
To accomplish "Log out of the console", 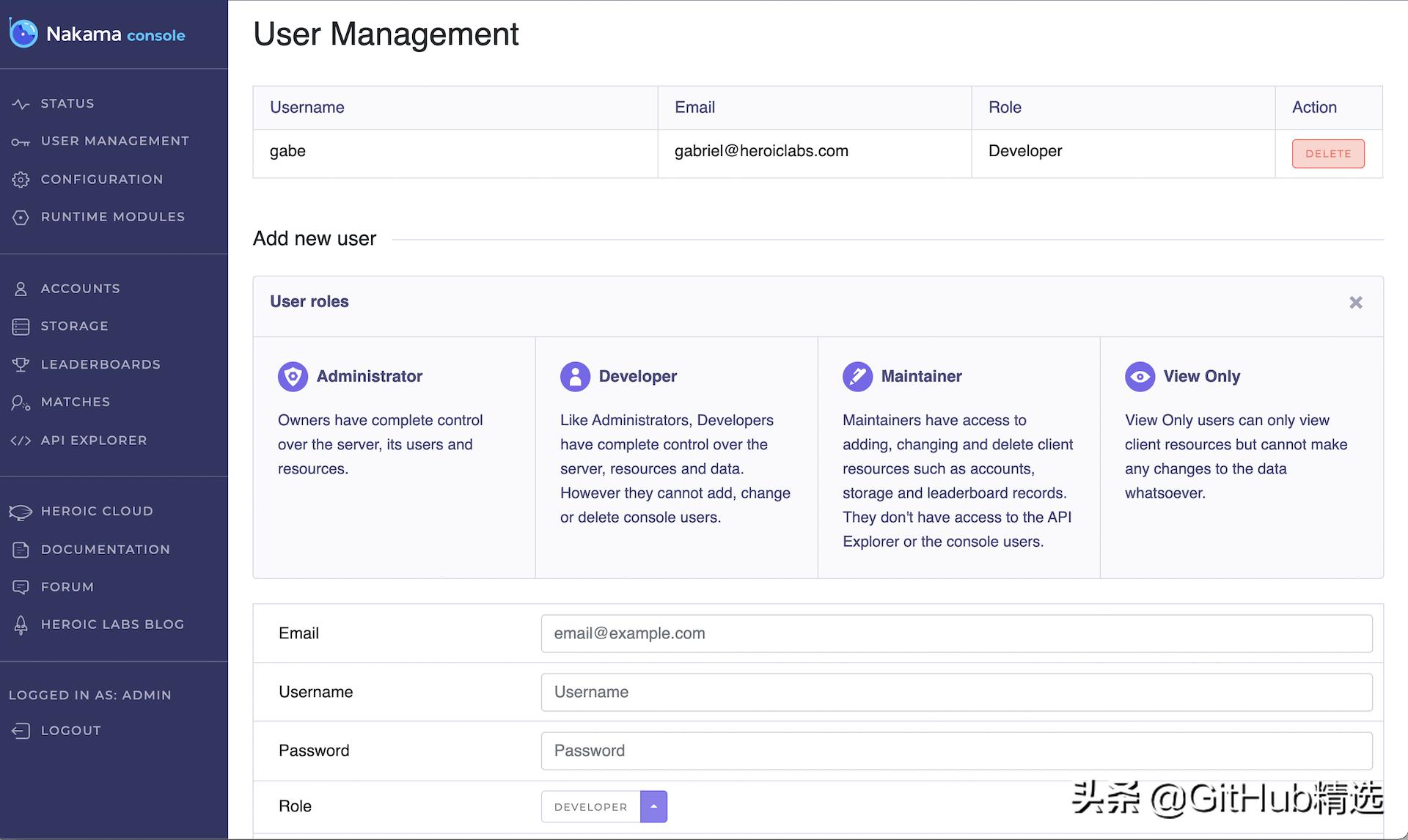I will [70, 731].
